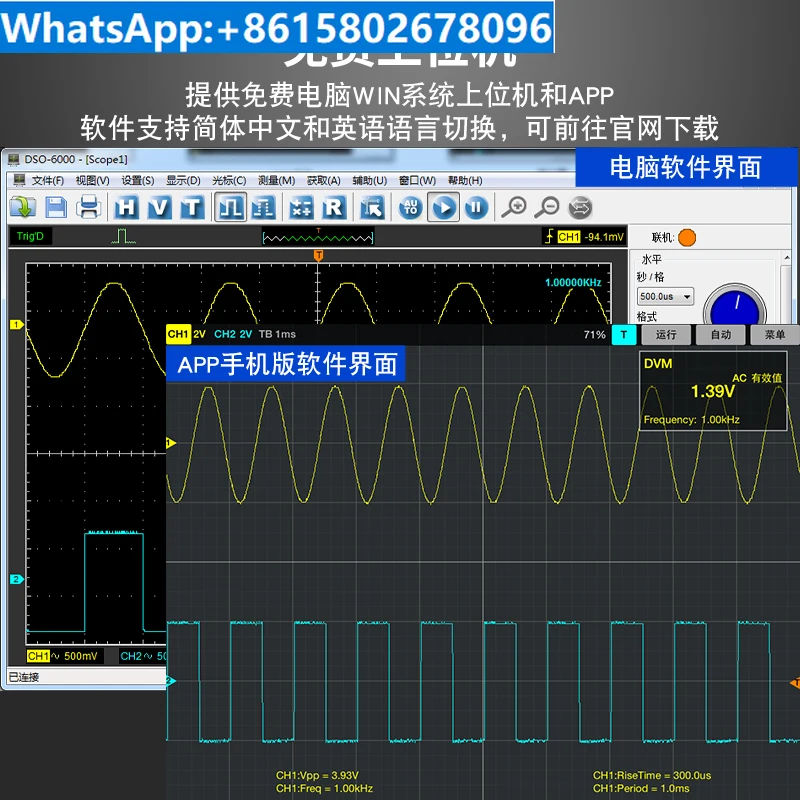Click the zoom in magnifier icon
800x800 pixels.
[514, 208]
